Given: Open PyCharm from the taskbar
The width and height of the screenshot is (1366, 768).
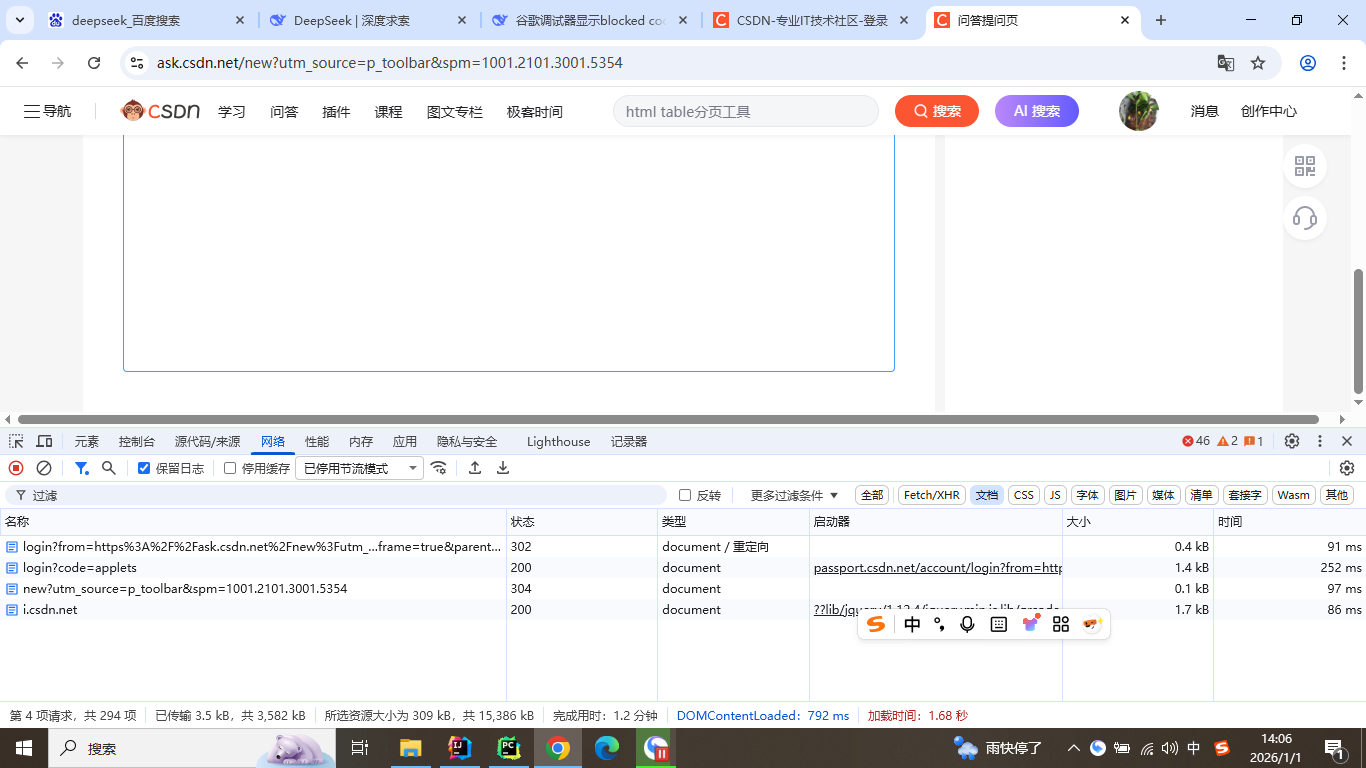Looking at the screenshot, I should (x=509, y=748).
